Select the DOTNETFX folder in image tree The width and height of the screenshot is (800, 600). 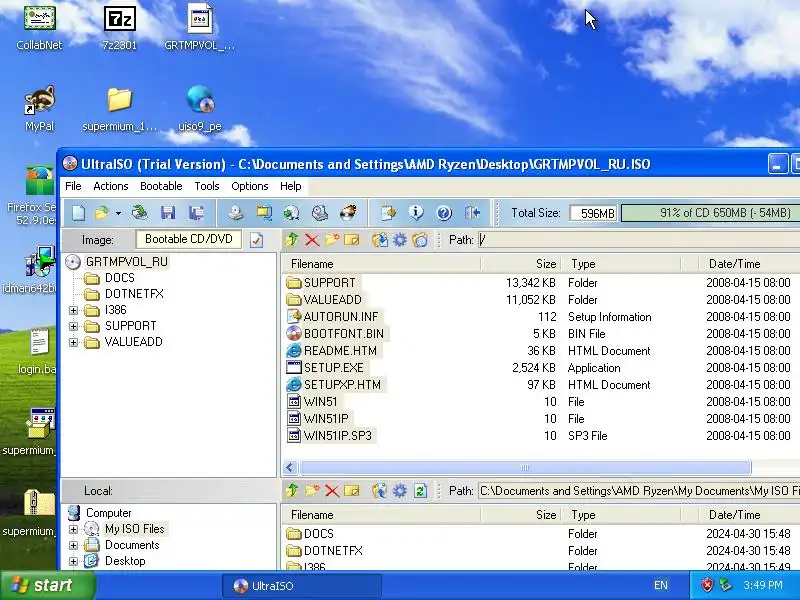tap(134, 294)
